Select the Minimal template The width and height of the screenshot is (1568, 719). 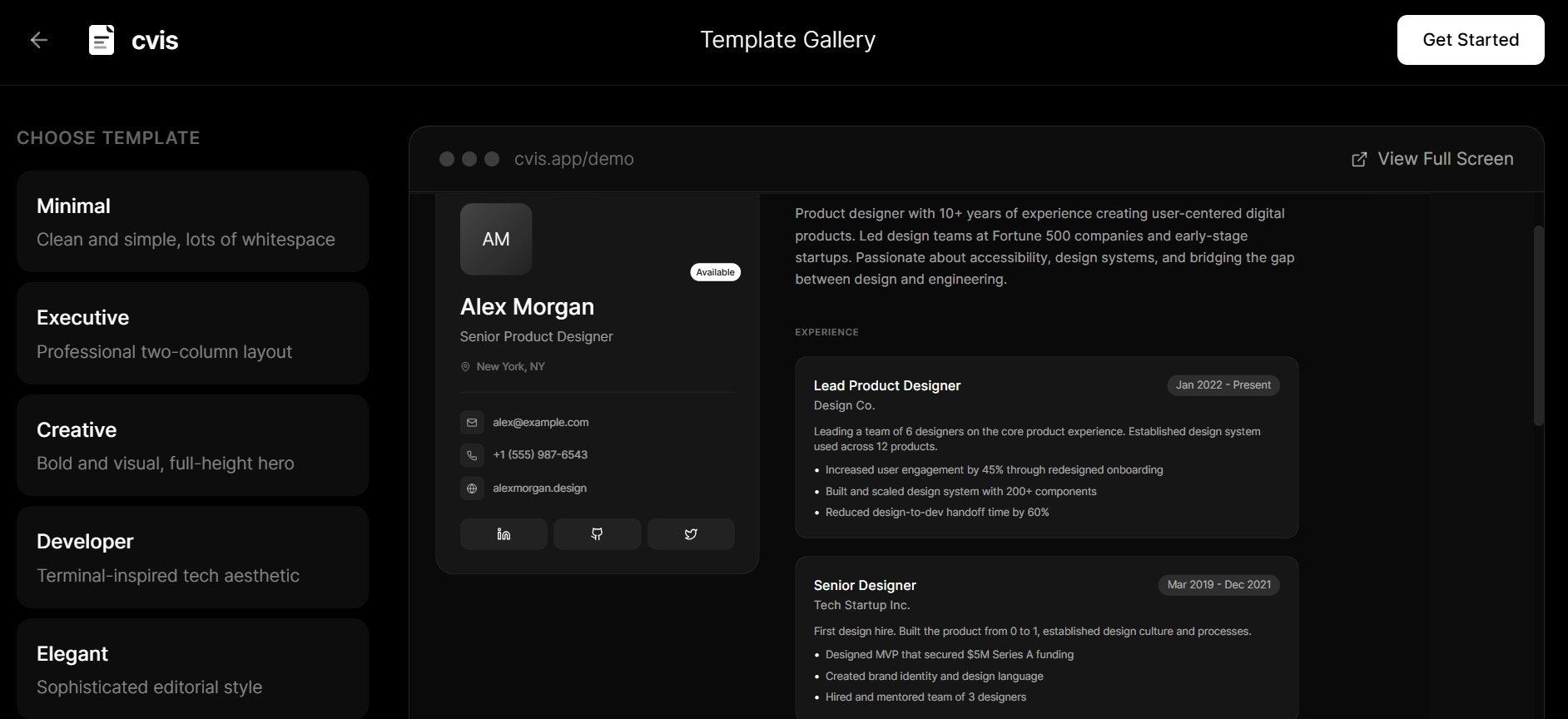192,221
